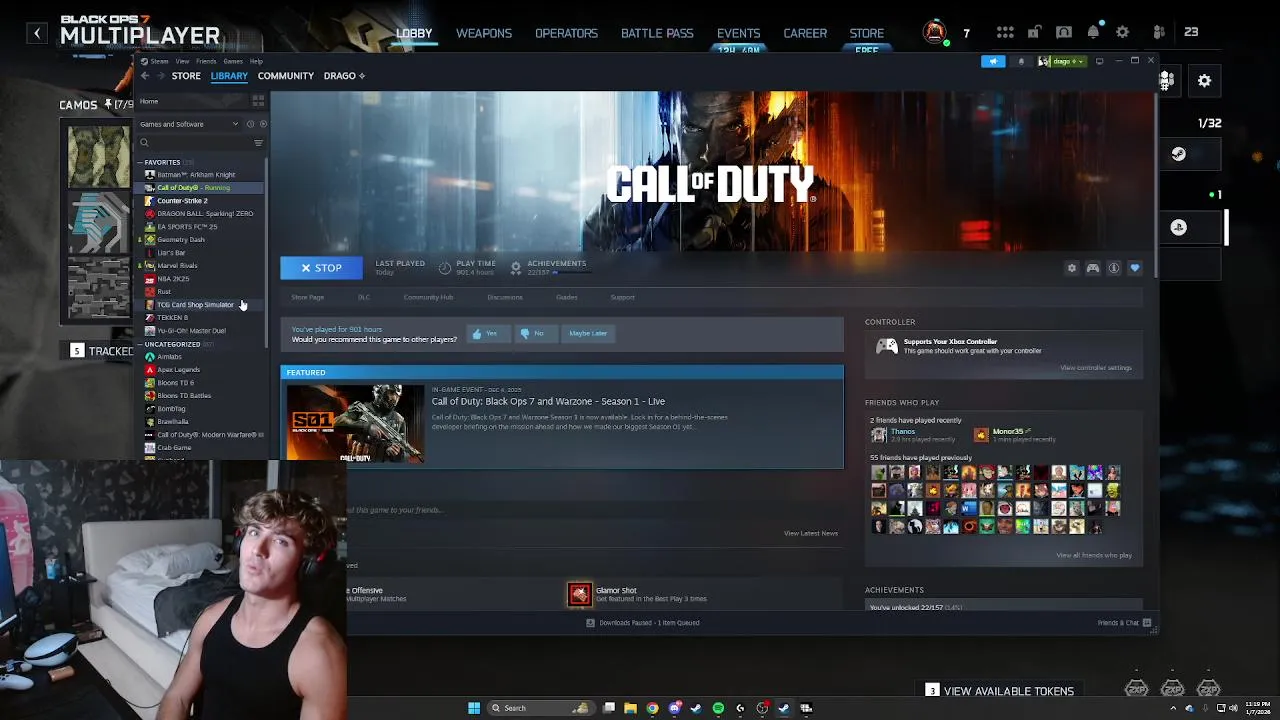Image resolution: width=1280 pixels, height=720 pixels.
Task: Click the Library Home button
Action: tap(192, 101)
